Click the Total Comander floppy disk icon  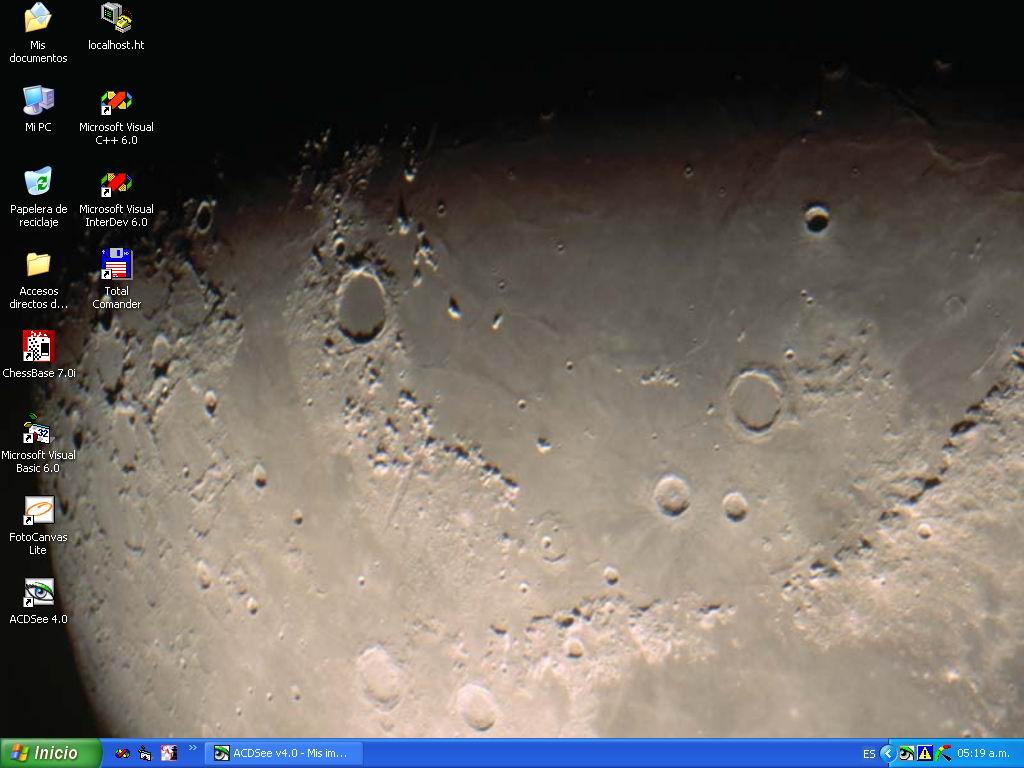[x=116, y=265]
